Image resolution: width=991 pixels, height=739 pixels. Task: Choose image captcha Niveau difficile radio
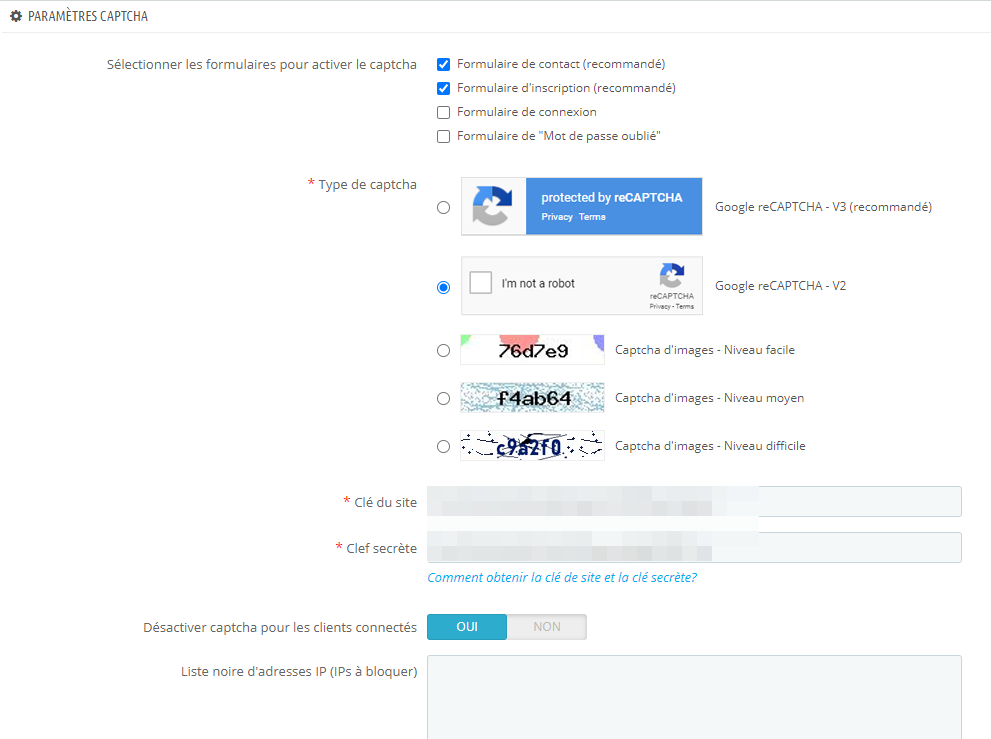coord(444,446)
